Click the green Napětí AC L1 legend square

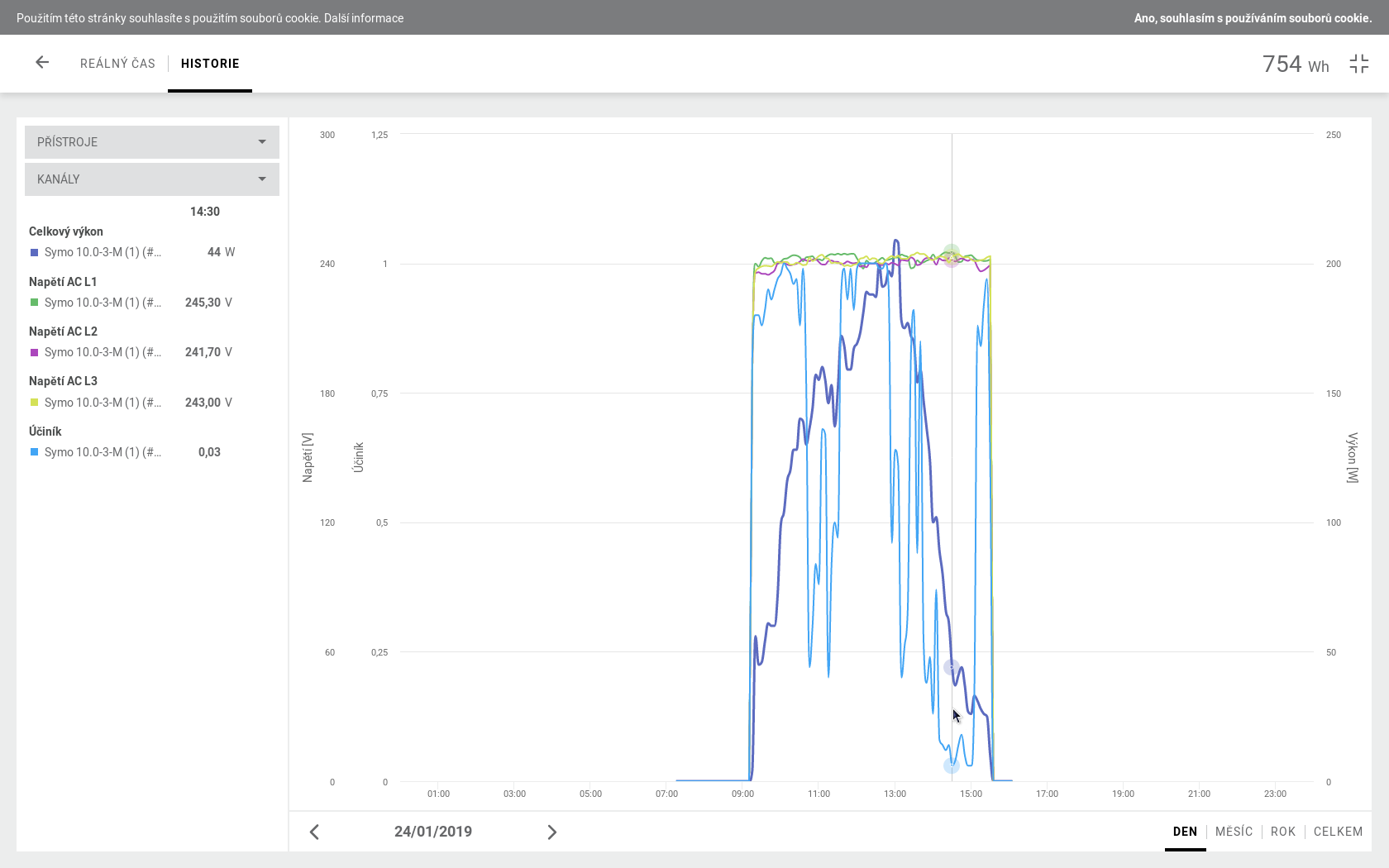pos(35,303)
